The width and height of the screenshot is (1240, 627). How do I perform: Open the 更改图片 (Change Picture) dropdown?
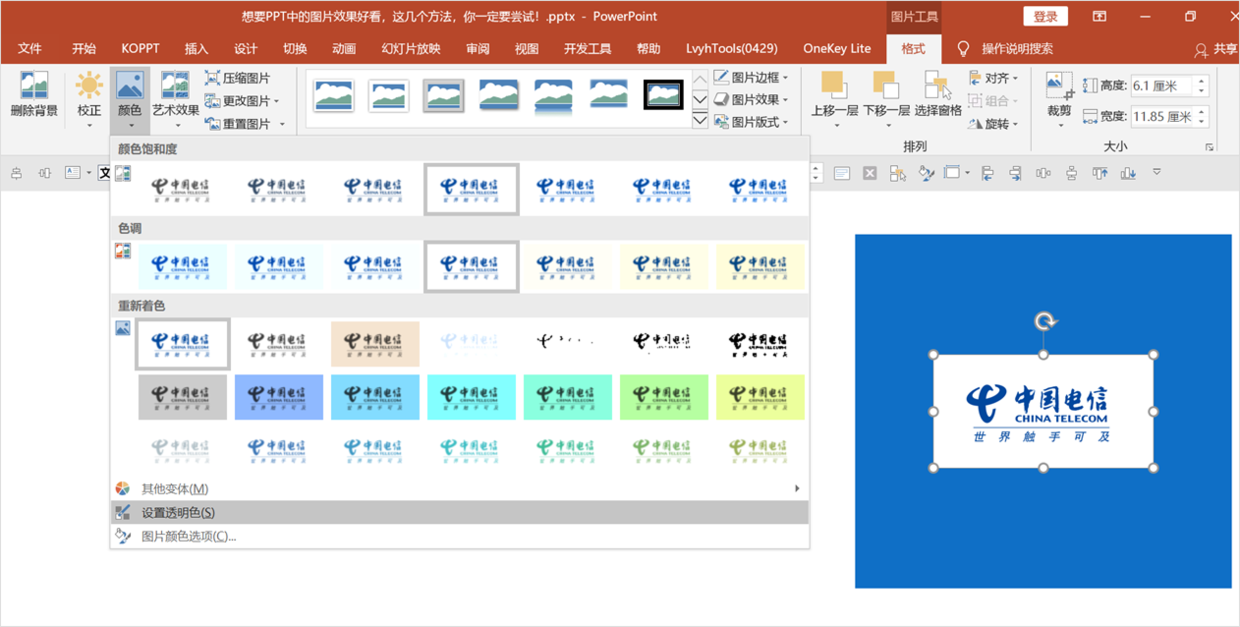(242, 101)
